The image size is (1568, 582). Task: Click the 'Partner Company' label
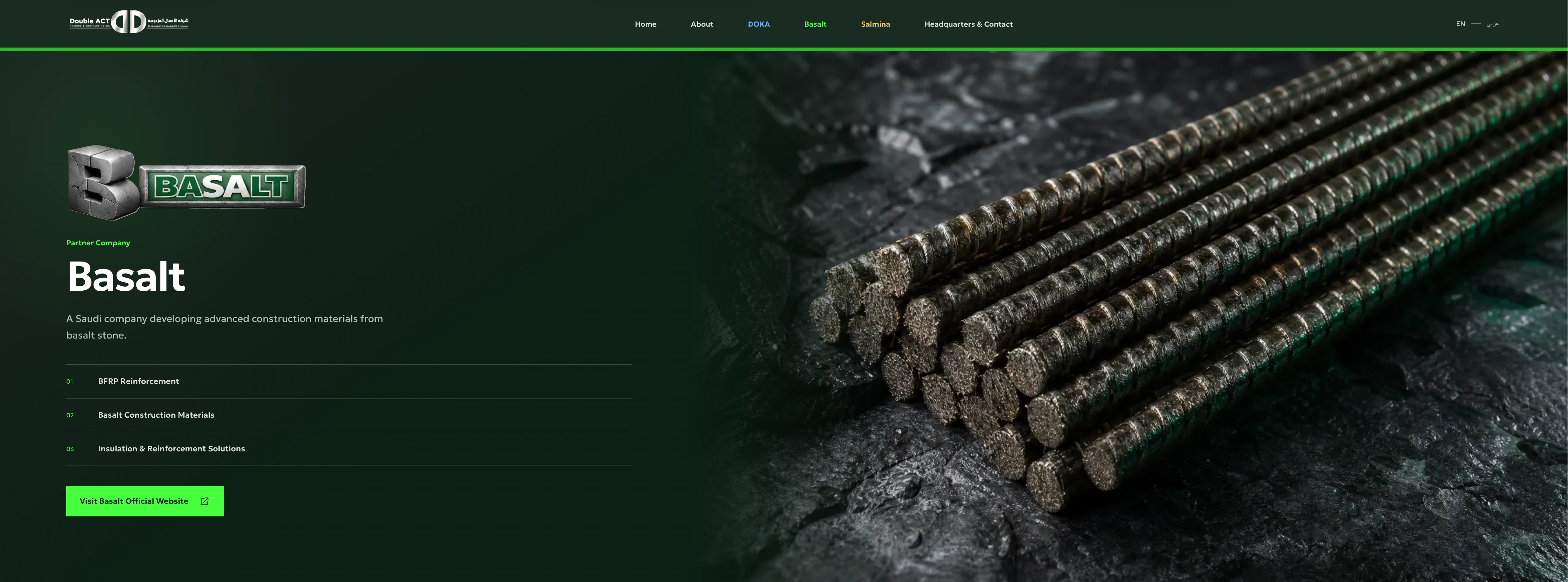(x=98, y=243)
